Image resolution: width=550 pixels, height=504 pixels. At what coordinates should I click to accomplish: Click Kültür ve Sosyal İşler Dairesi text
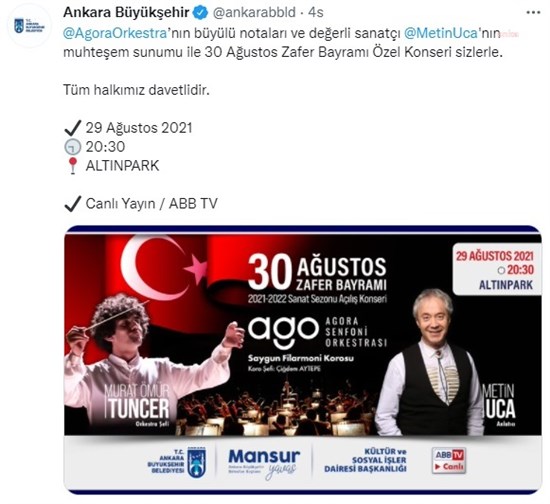pos(365,460)
